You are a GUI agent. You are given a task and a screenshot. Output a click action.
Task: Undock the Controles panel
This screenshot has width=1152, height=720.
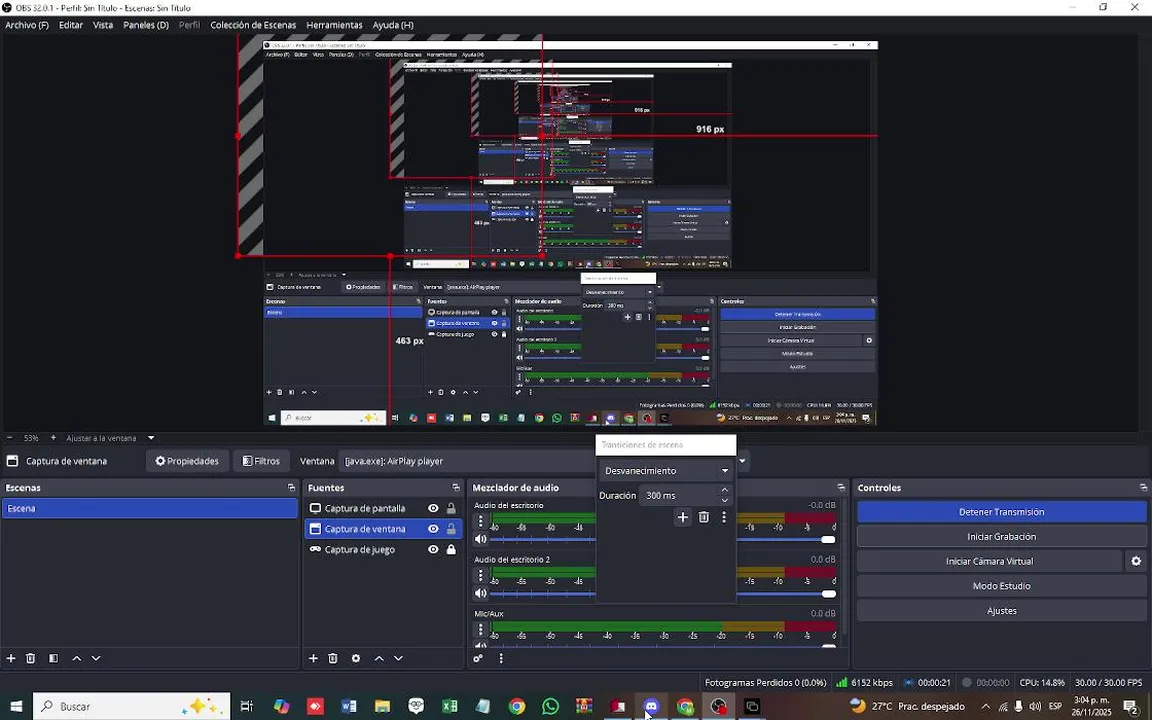click(x=1143, y=487)
